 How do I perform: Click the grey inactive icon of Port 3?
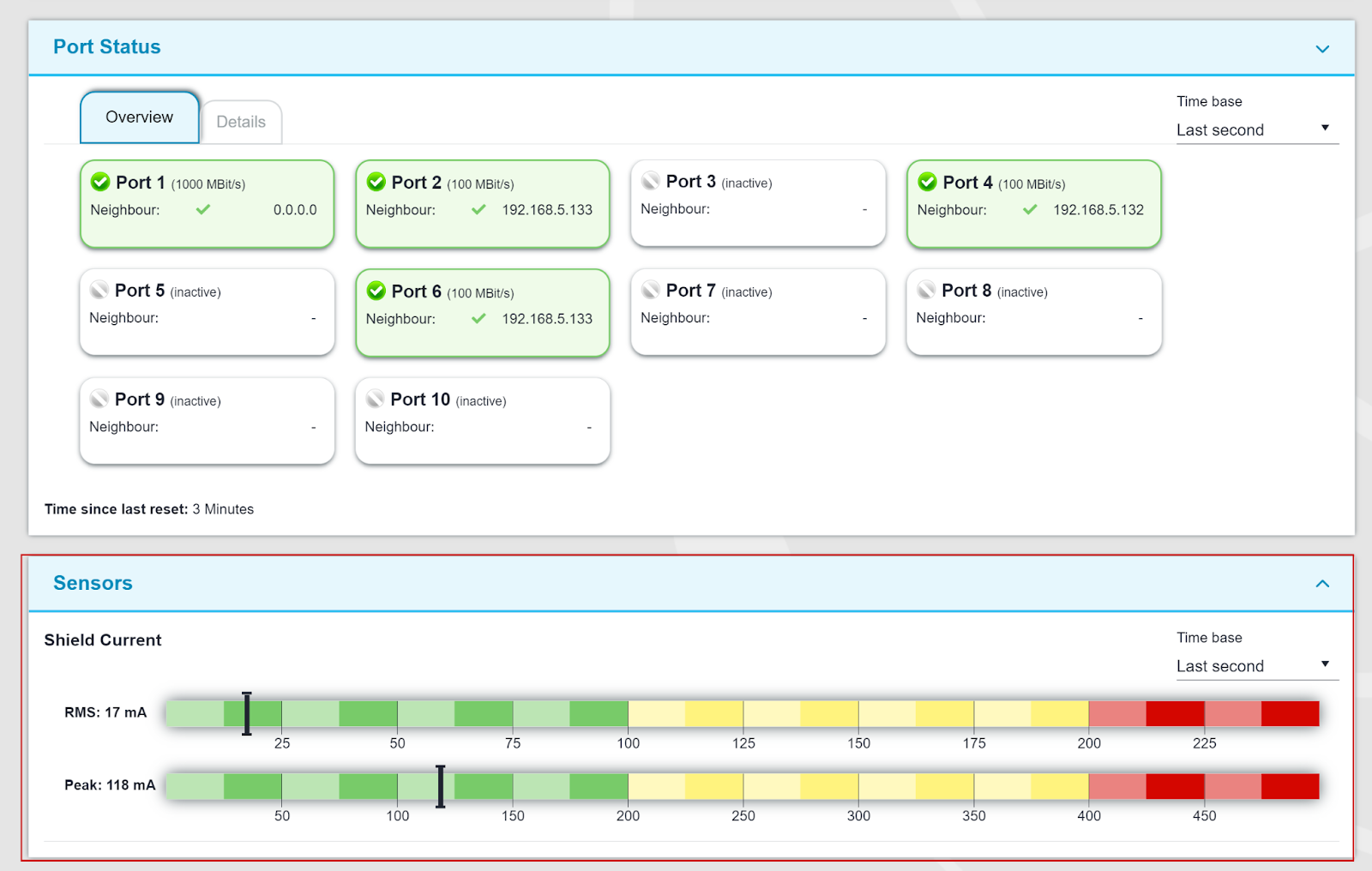point(651,181)
